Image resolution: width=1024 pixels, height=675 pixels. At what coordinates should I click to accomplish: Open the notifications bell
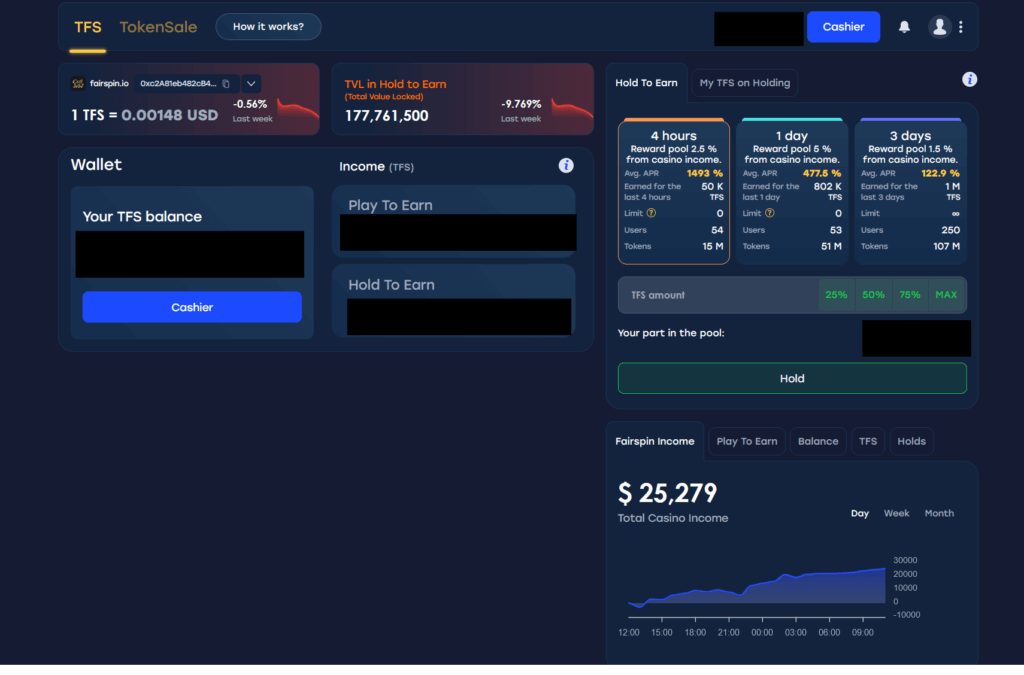[904, 27]
